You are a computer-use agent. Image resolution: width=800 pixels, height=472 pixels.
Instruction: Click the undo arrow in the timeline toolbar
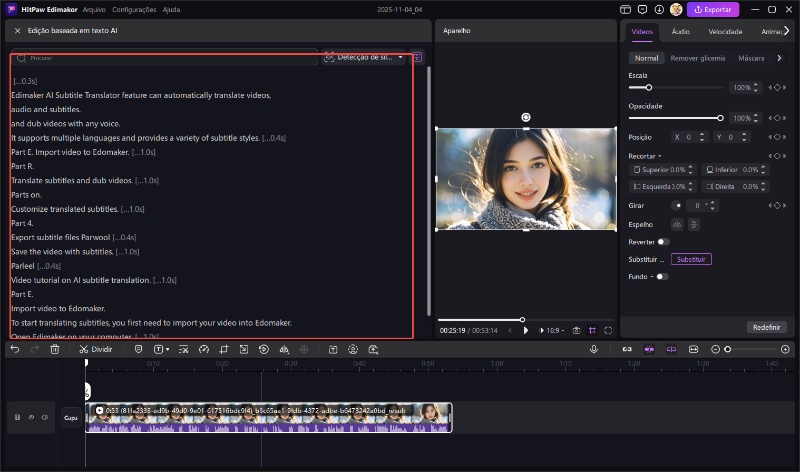(x=14, y=349)
